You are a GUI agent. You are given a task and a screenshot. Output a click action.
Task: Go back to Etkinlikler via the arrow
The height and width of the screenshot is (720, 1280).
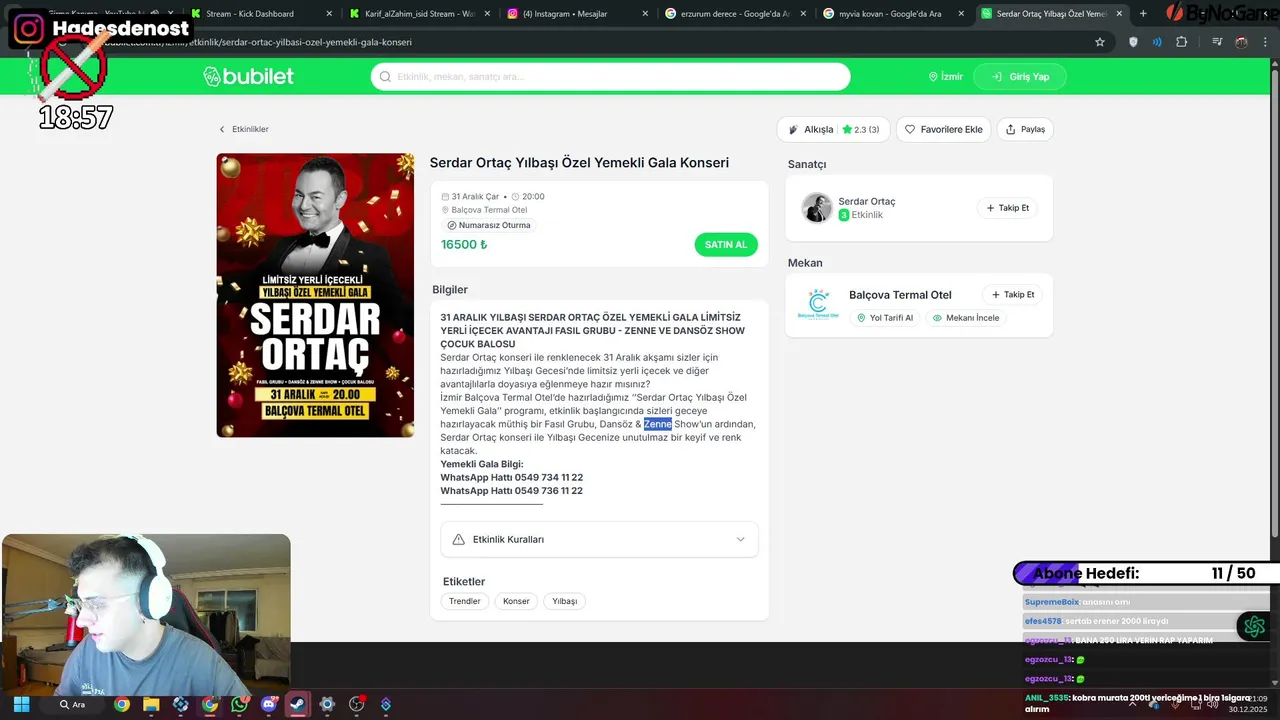244,129
